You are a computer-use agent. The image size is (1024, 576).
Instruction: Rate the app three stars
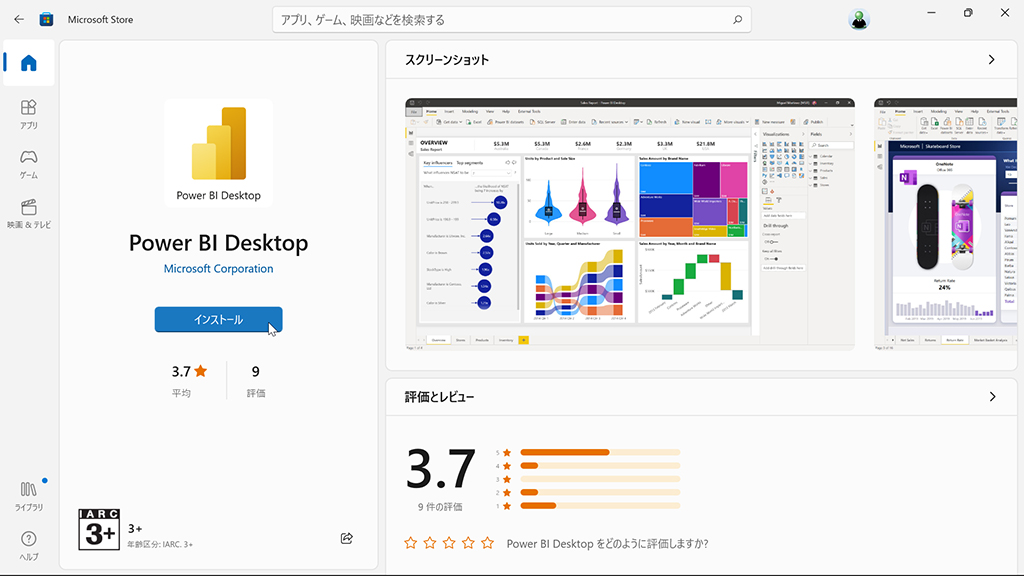(449, 543)
